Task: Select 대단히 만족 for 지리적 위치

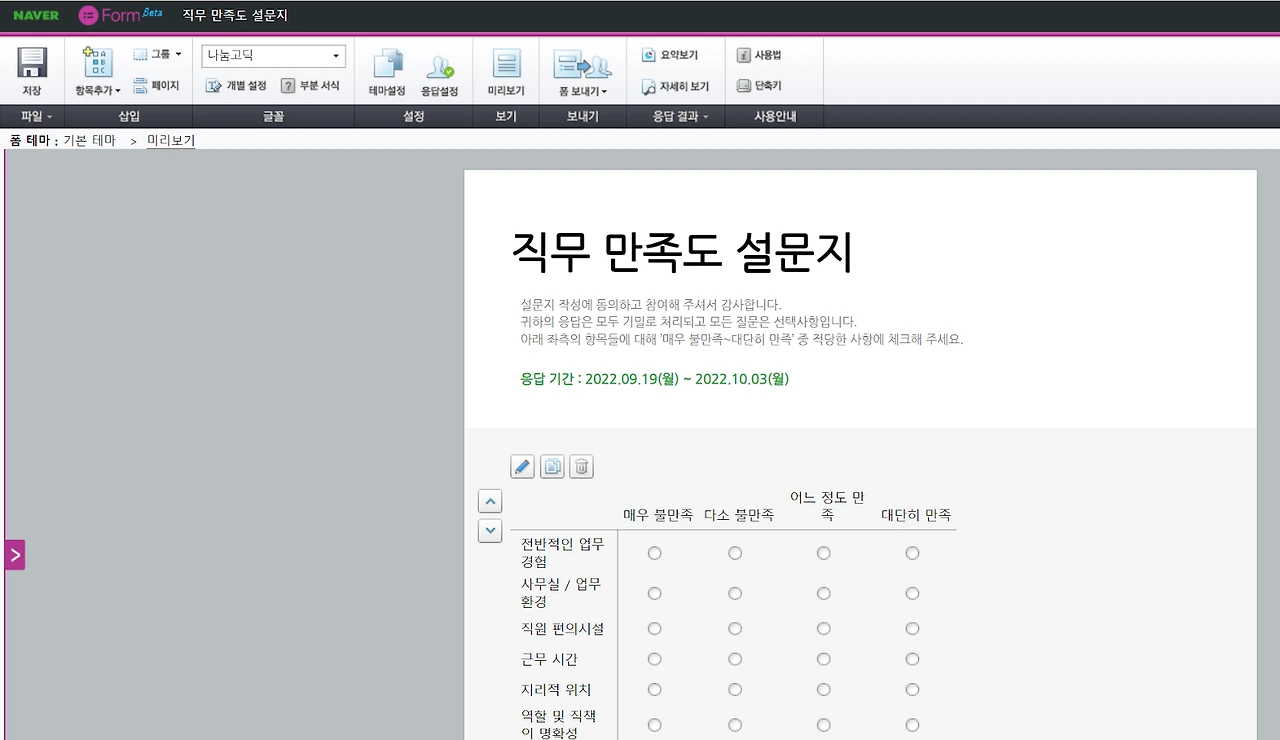Action: click(912, 690)
